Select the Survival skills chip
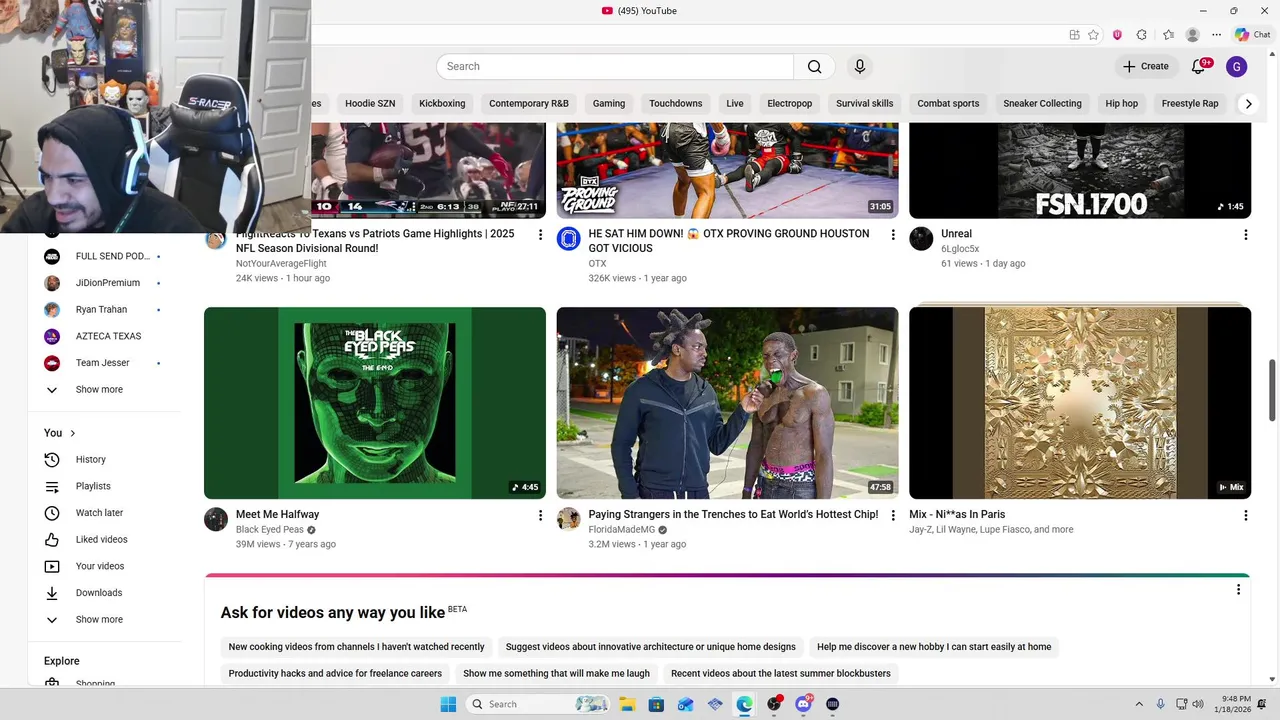The image size is (1280, 720). pyautogui.click(x=865, y=104)
